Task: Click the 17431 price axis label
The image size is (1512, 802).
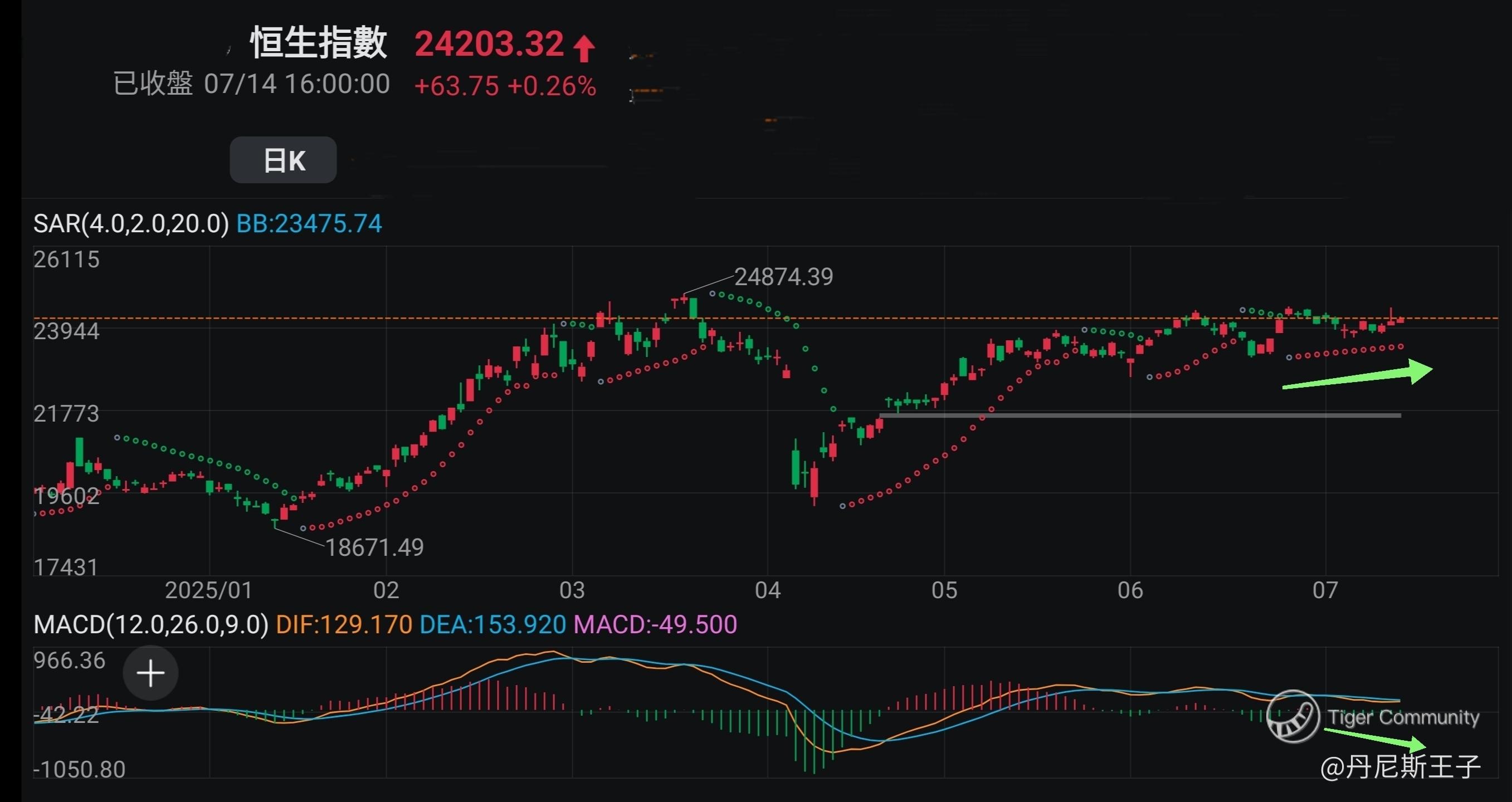Action: pos(66,567)
